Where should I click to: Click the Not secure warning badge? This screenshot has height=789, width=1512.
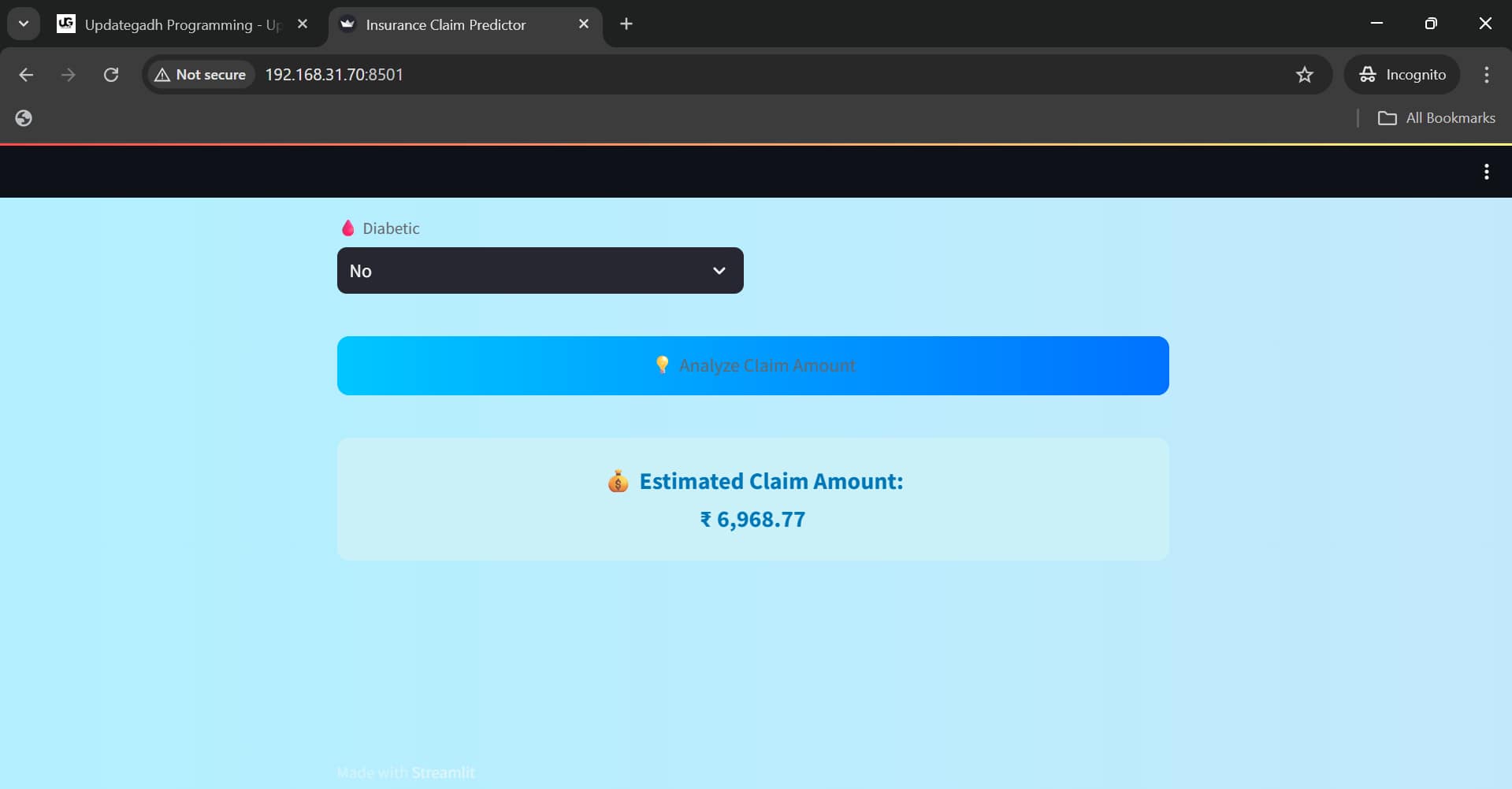[x=199, y=74]
